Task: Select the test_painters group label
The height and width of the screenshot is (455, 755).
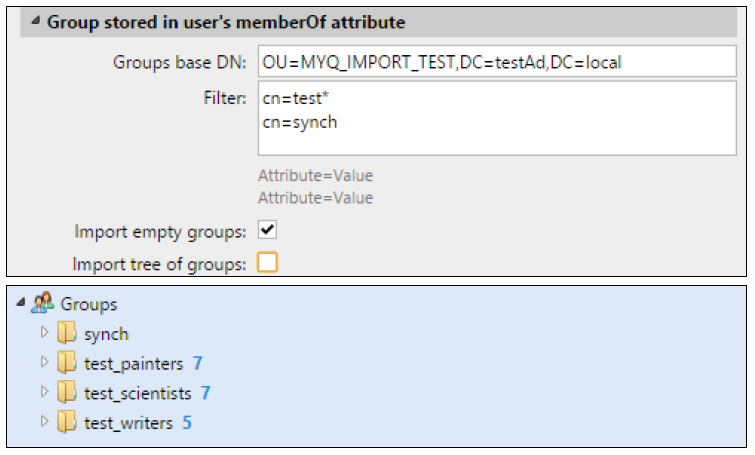Action: 133,363
